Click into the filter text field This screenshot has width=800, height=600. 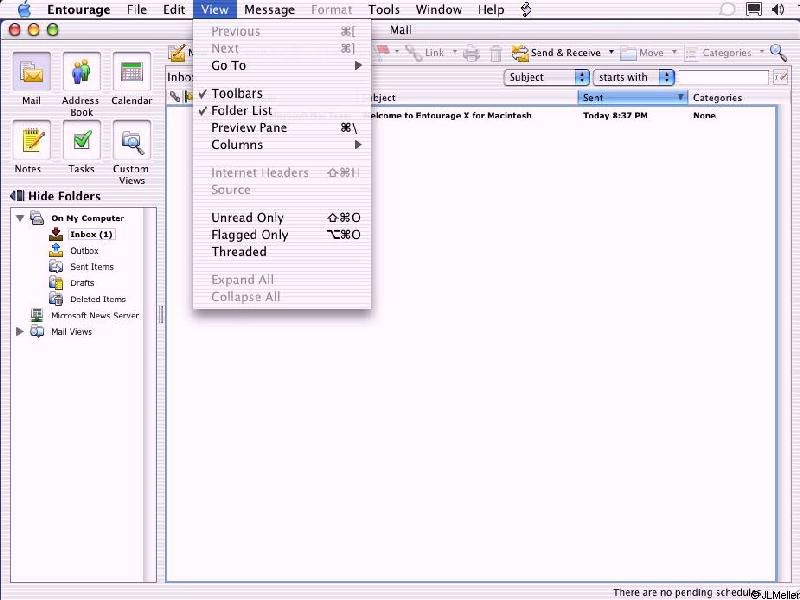pyautogui.click(x=724, y=78)
